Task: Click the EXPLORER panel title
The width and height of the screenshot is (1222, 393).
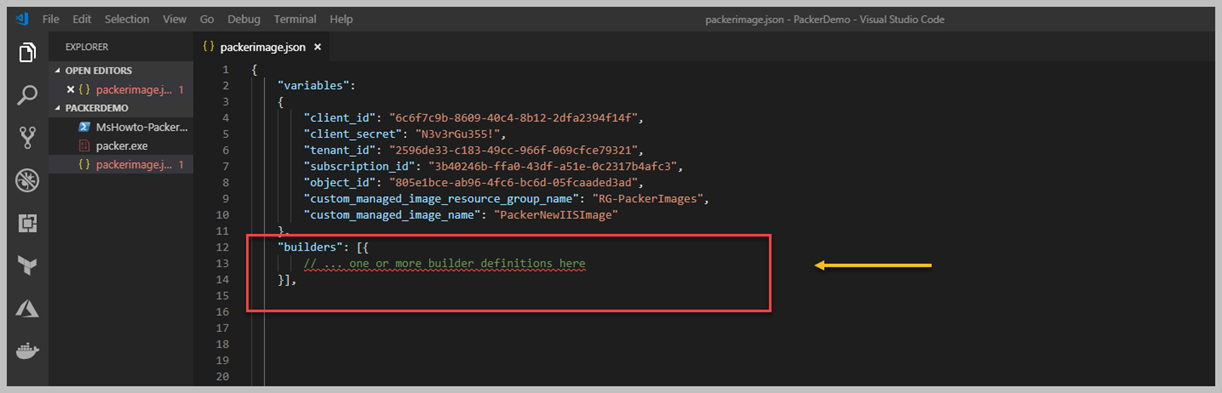Action: [87, 47]
